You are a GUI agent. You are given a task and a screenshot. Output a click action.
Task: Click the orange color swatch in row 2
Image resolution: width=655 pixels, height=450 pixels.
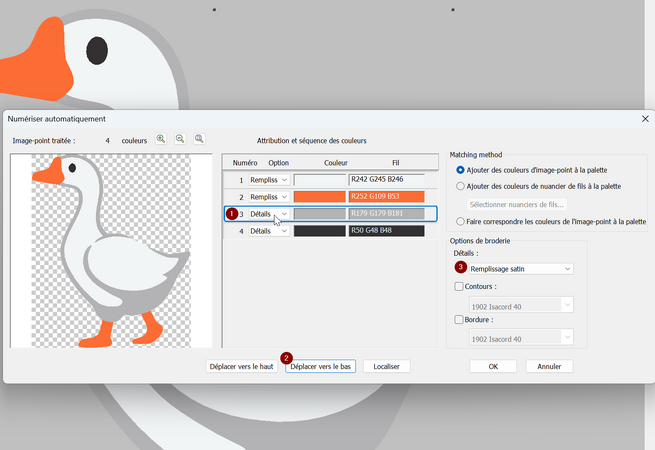click(319, 197)
